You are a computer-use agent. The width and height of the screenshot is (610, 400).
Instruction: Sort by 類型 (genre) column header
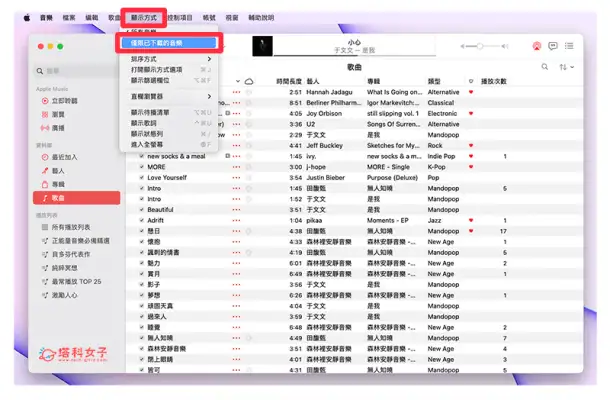(x=434, y=81)
